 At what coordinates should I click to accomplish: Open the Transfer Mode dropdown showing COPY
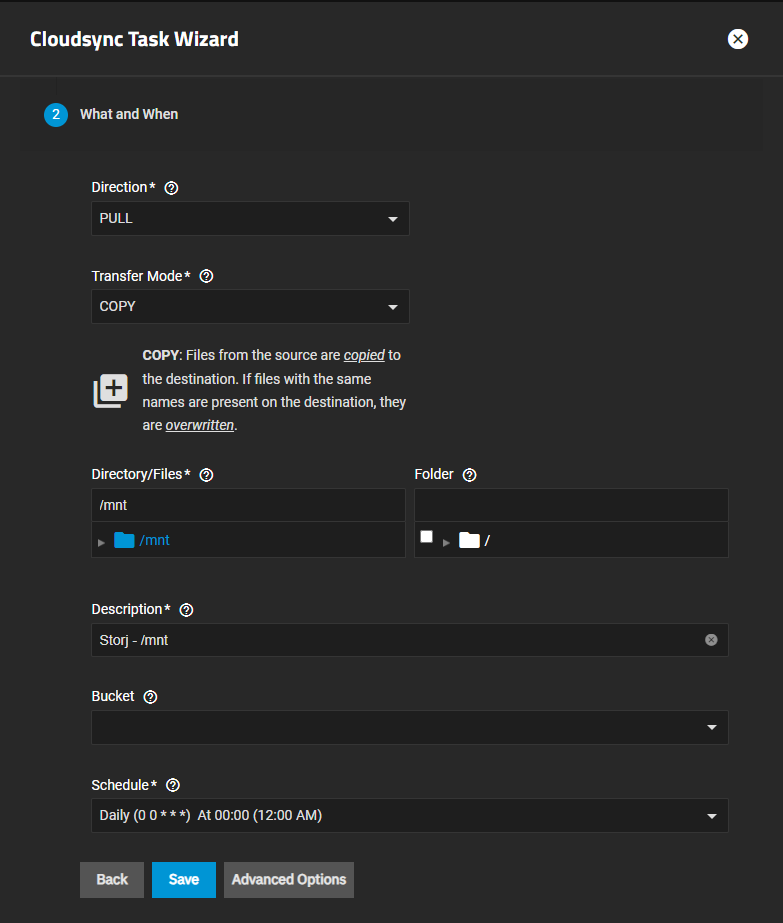(250, 307)
